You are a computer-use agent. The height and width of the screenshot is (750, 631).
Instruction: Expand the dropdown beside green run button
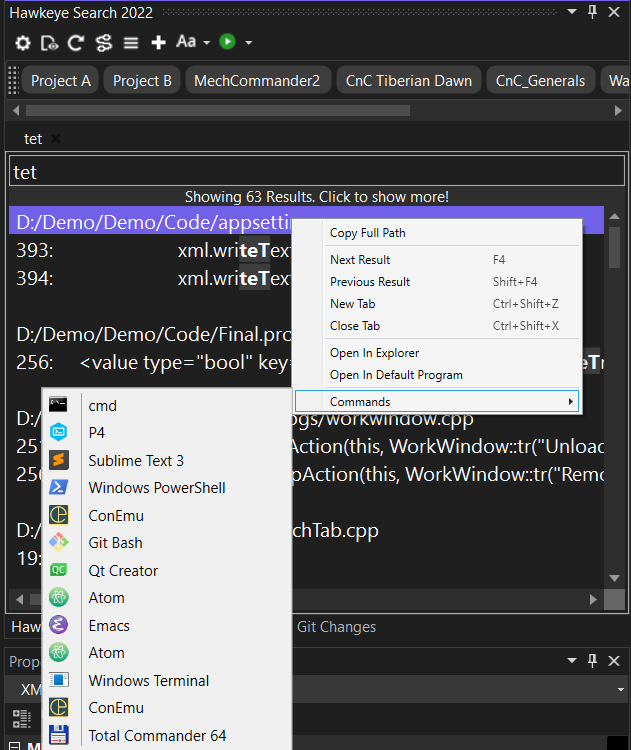(249, 43)
